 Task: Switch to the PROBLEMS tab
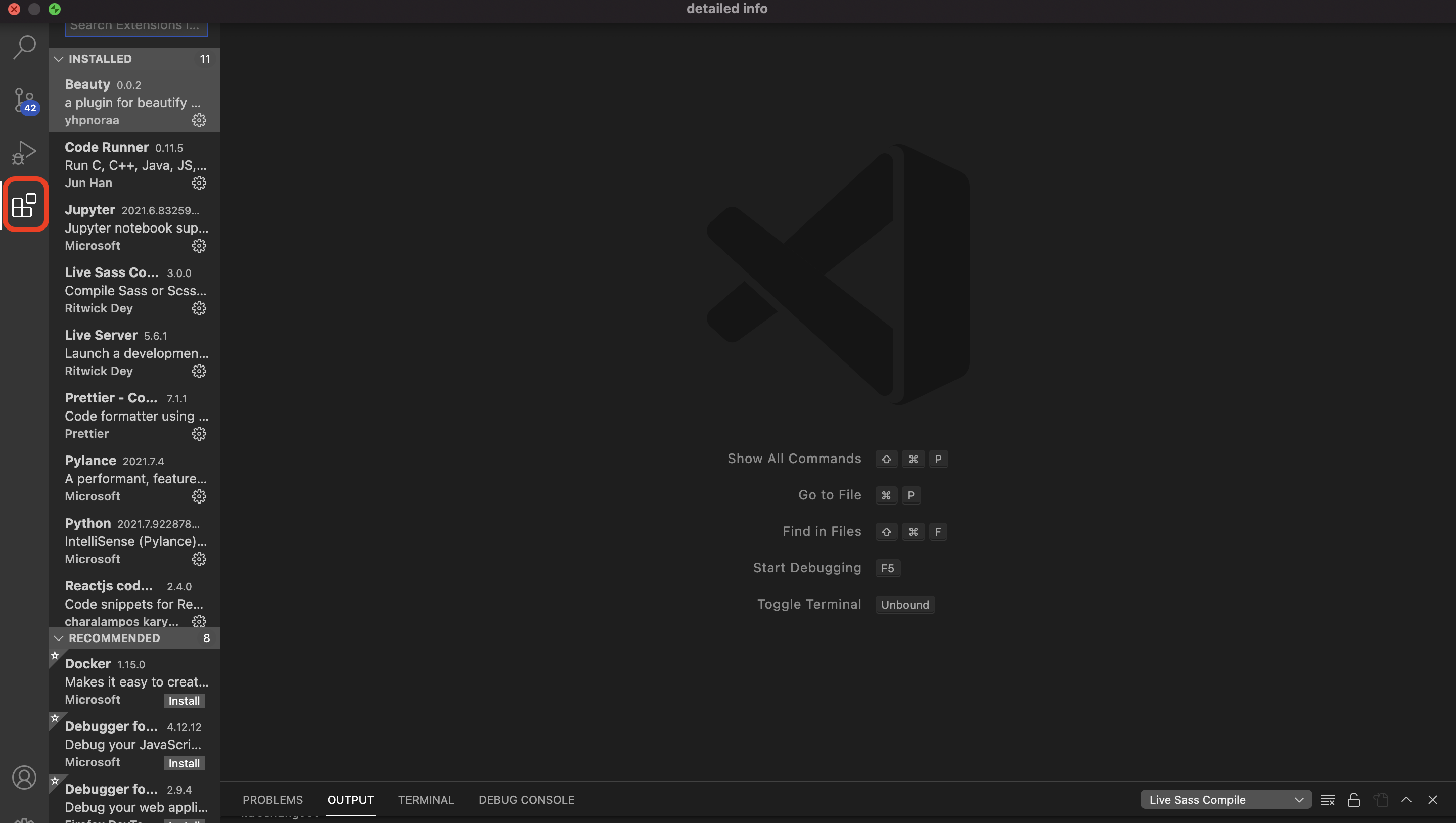(272, 800)
